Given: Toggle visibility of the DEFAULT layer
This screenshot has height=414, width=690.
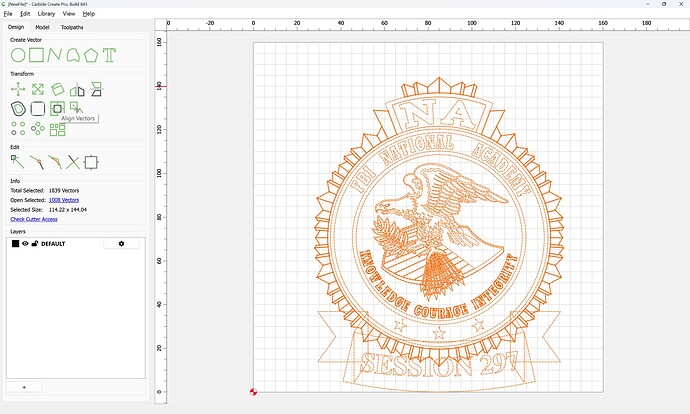Looking at the screenshot, I should click(x=26, y=243).
